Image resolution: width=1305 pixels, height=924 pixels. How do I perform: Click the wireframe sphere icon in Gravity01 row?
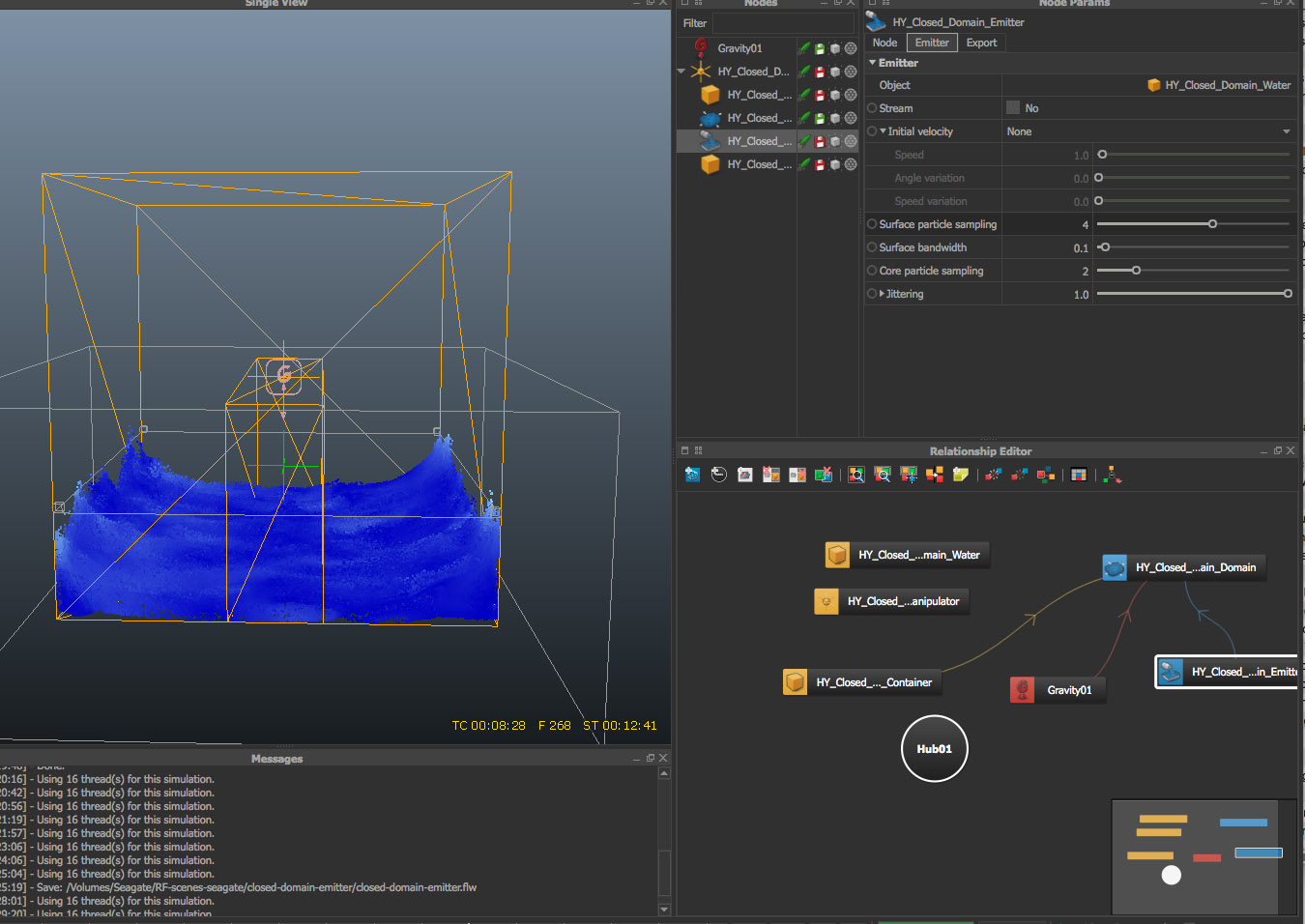[x=851, y=48]
